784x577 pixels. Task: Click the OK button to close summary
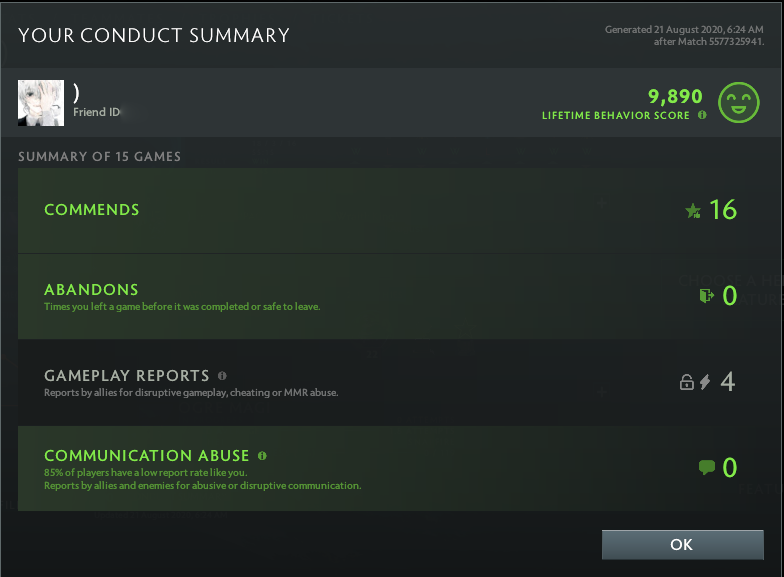682,544
